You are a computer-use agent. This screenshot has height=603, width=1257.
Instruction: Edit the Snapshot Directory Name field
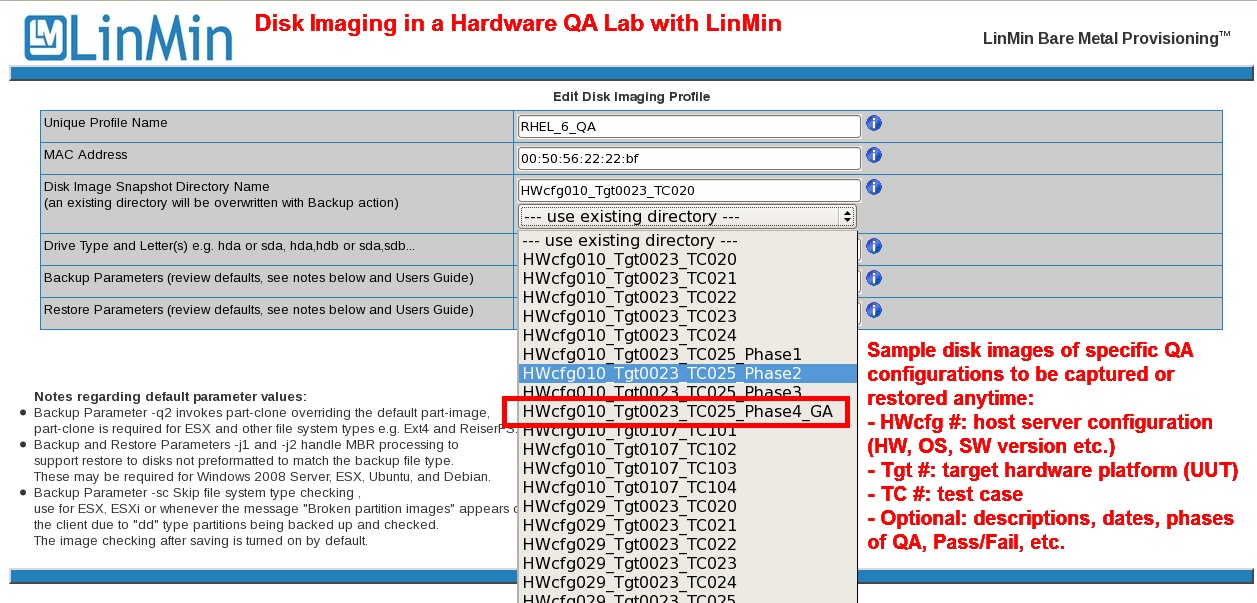[689, 190]
